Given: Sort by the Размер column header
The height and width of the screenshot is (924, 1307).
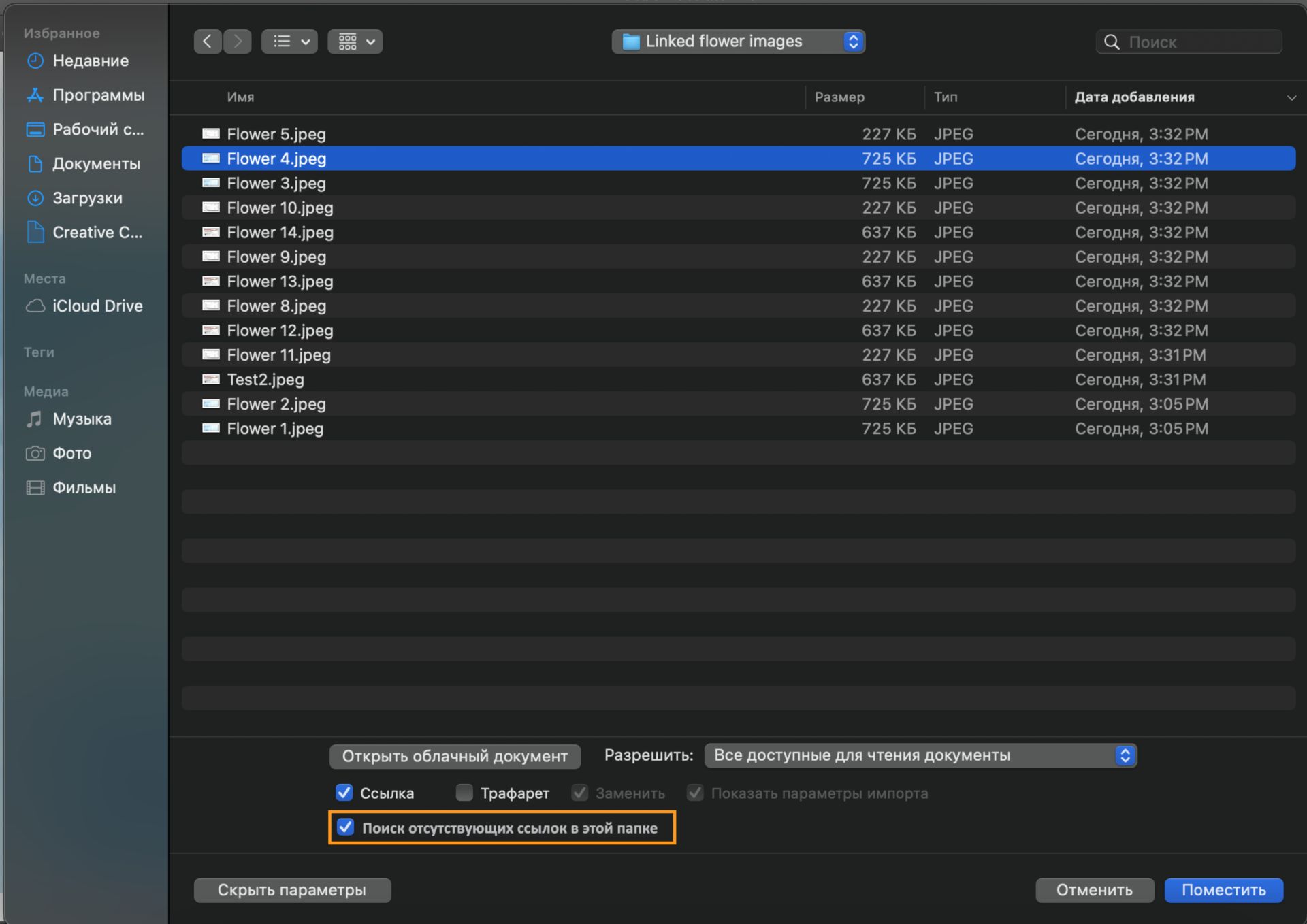Looking at the screenshot, I should tap(839, 97).
